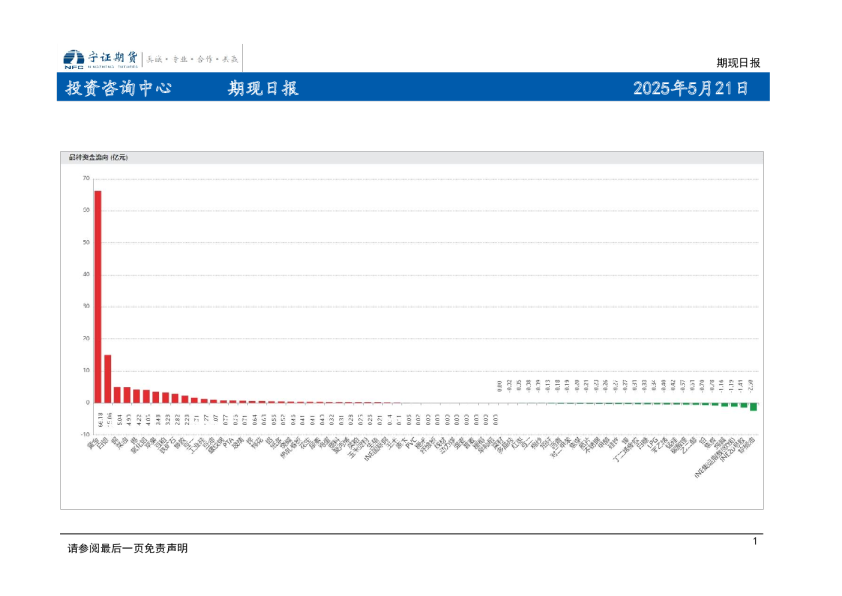Image resolution: width=842 pixels, height=596 pixels.
Task: Click the 66.18 value label below first bar
Action: click(x=98, y=419)
